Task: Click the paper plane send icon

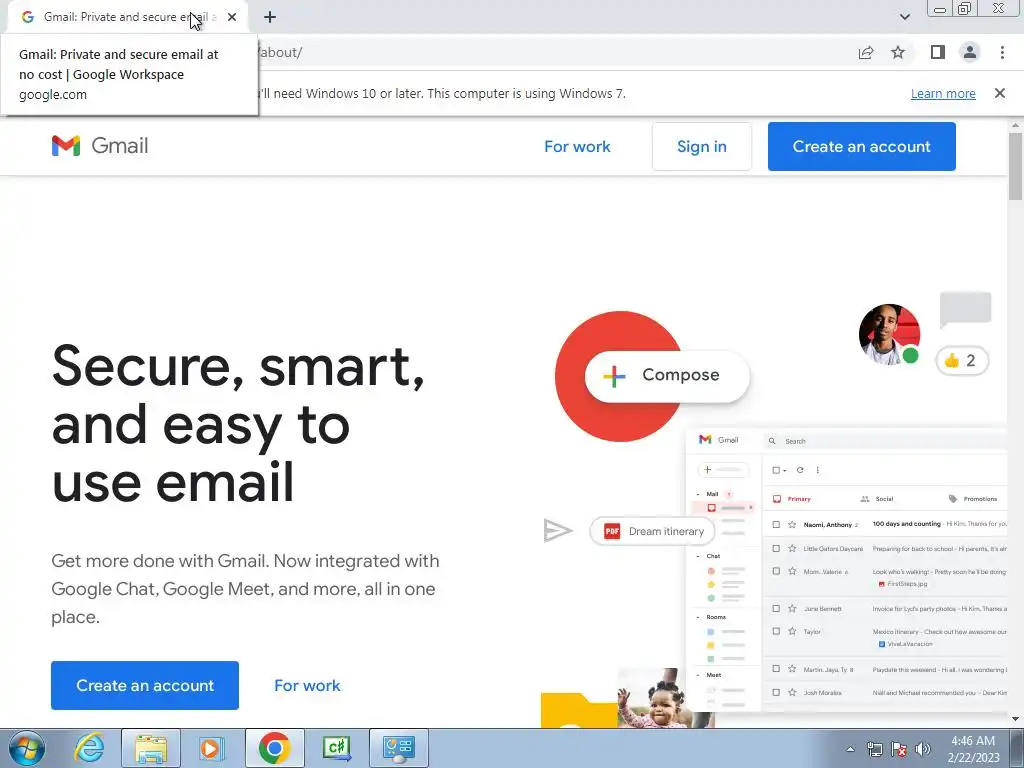Action: click(x=558, y=530)
